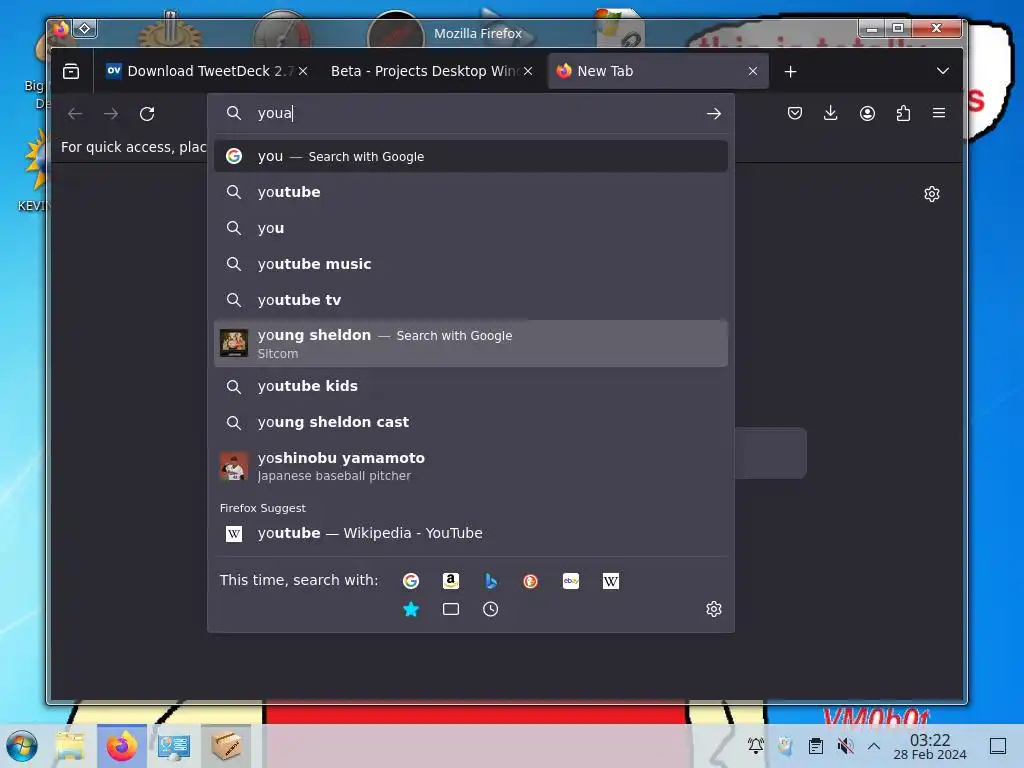The height and width of the screenshot is (768, 1024).
Task: Select the New Tab tab
Action: 658,71
